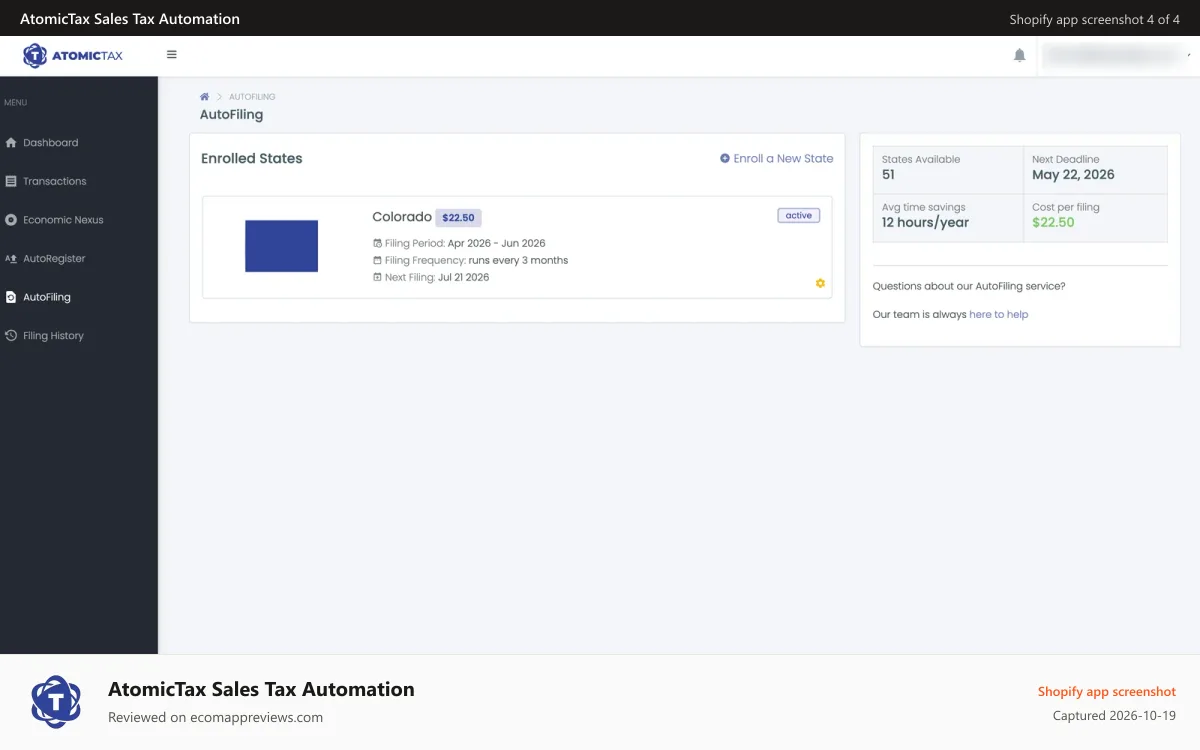Select AutoFiling in the sidebar
The height and width of the screenshot is (750, 1200).
(x=47, y=297)
